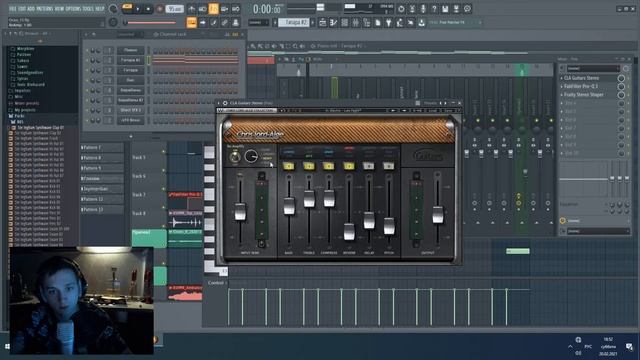Click the Input Sens fader handle
The image size is (640, 360).
240,211
